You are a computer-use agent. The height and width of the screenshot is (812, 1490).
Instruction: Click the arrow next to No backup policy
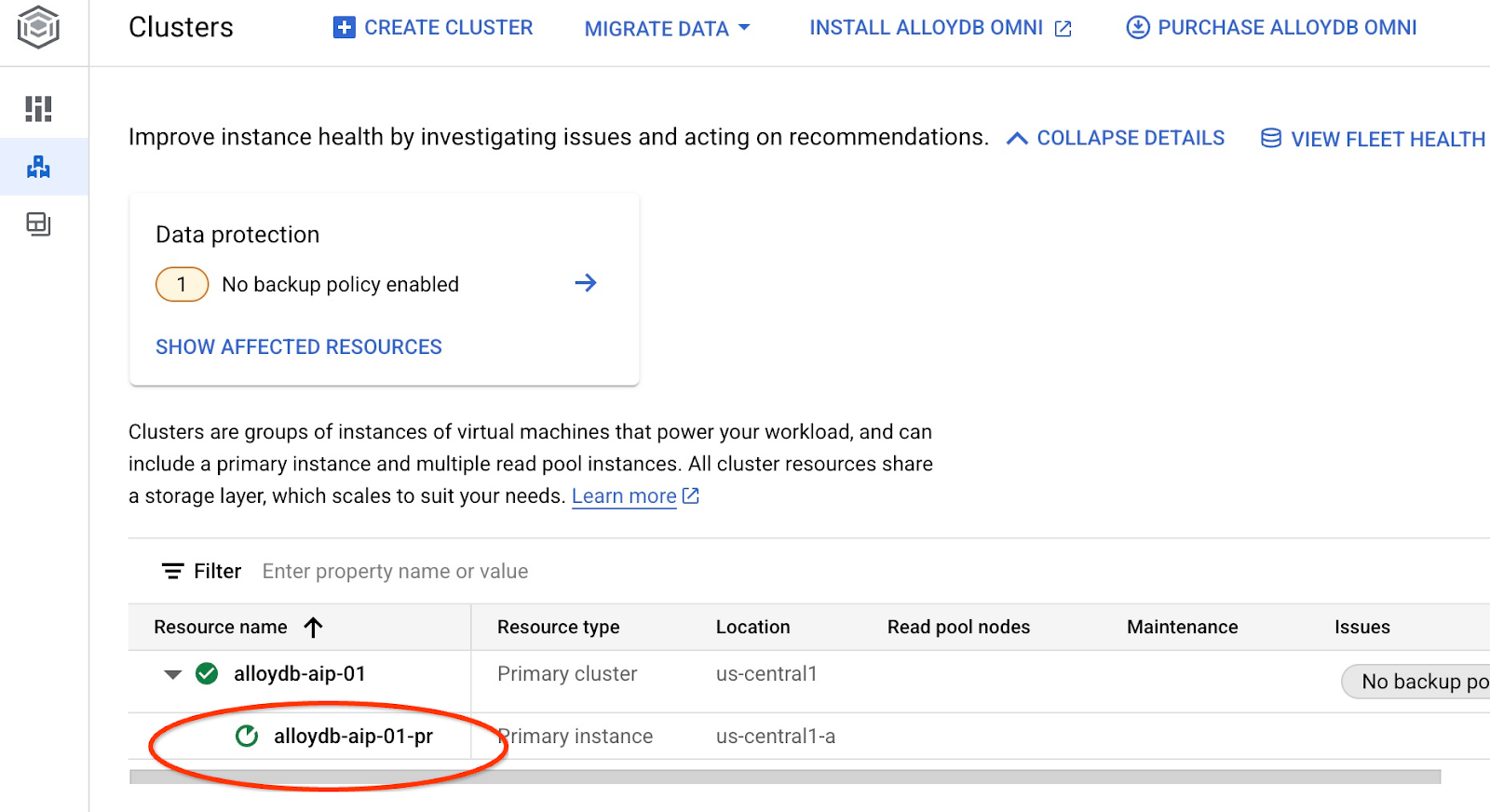(x=585, y=283)
